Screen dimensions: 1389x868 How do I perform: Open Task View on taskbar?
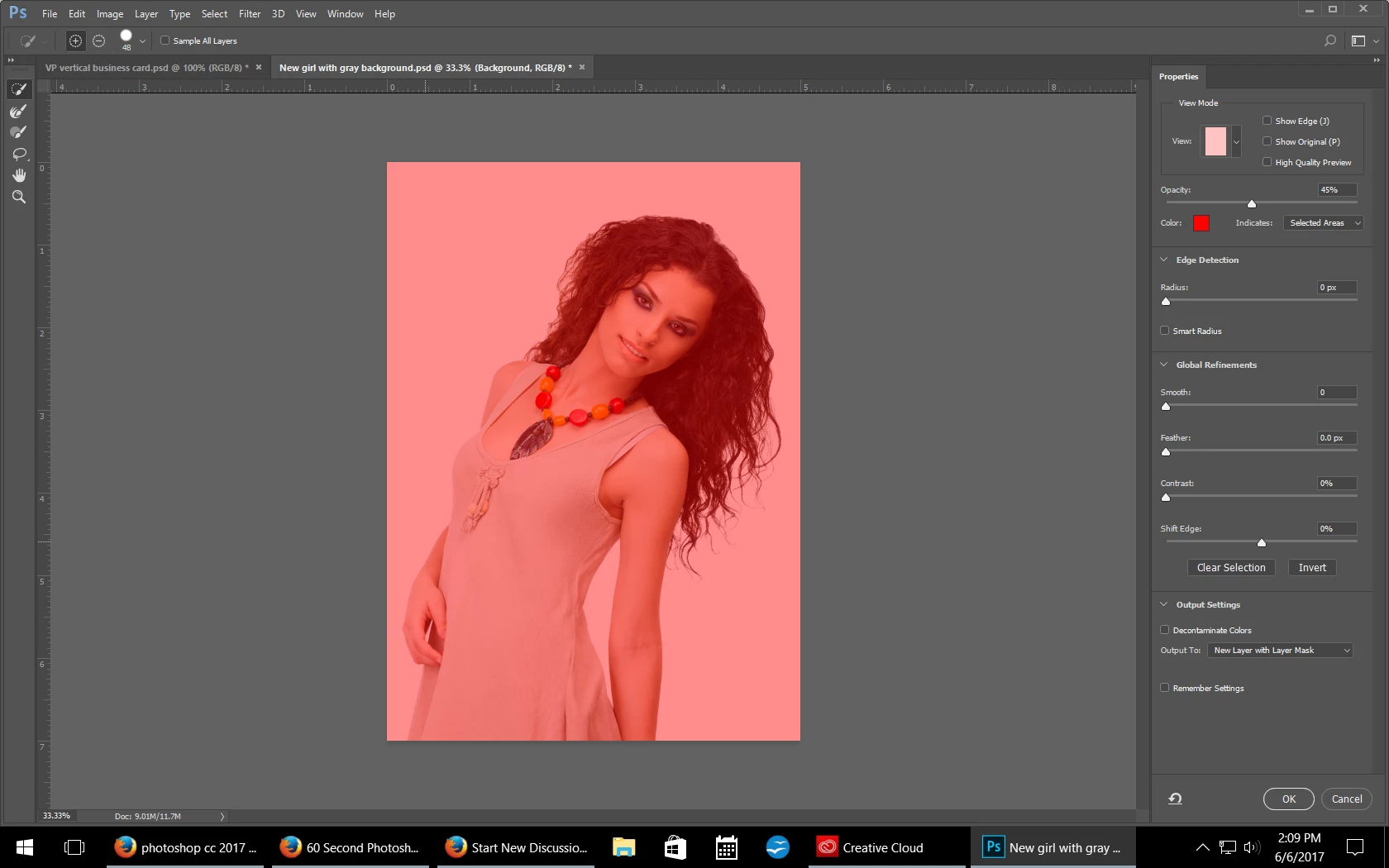74,847
